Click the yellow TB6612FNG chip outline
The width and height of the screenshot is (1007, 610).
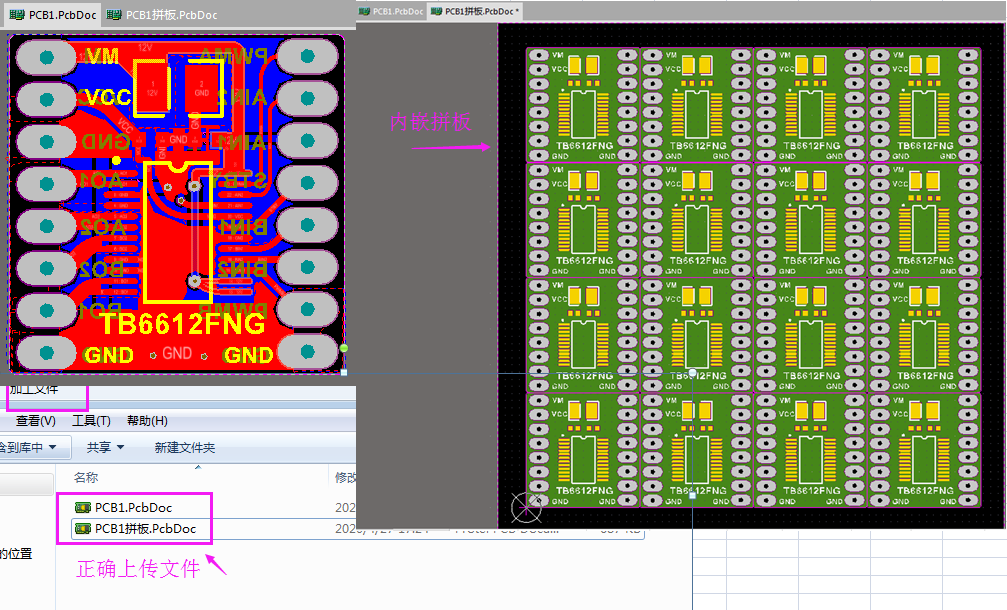click(x=179, y=230)
